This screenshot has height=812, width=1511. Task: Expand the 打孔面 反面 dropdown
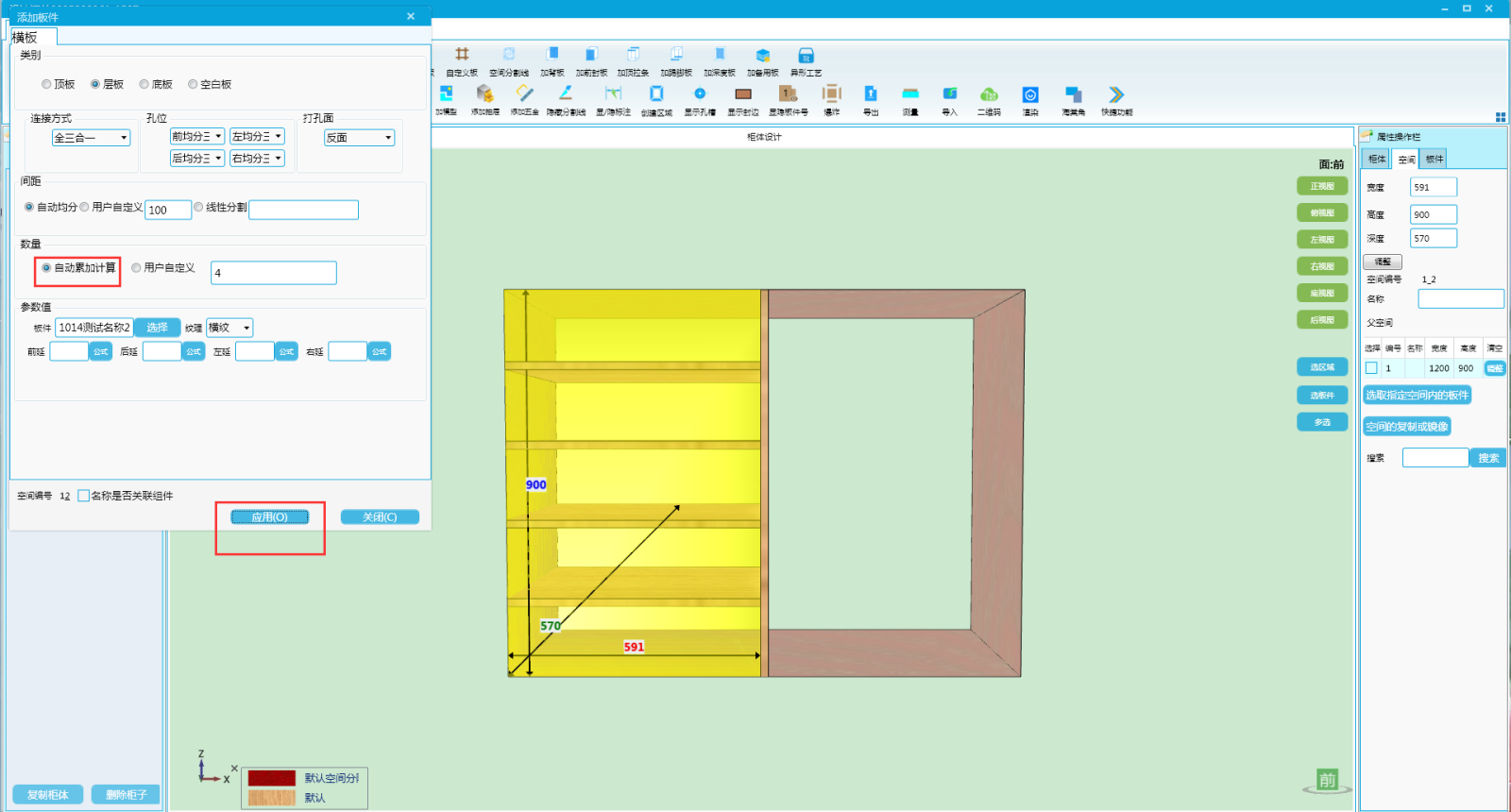coord(360,138)
